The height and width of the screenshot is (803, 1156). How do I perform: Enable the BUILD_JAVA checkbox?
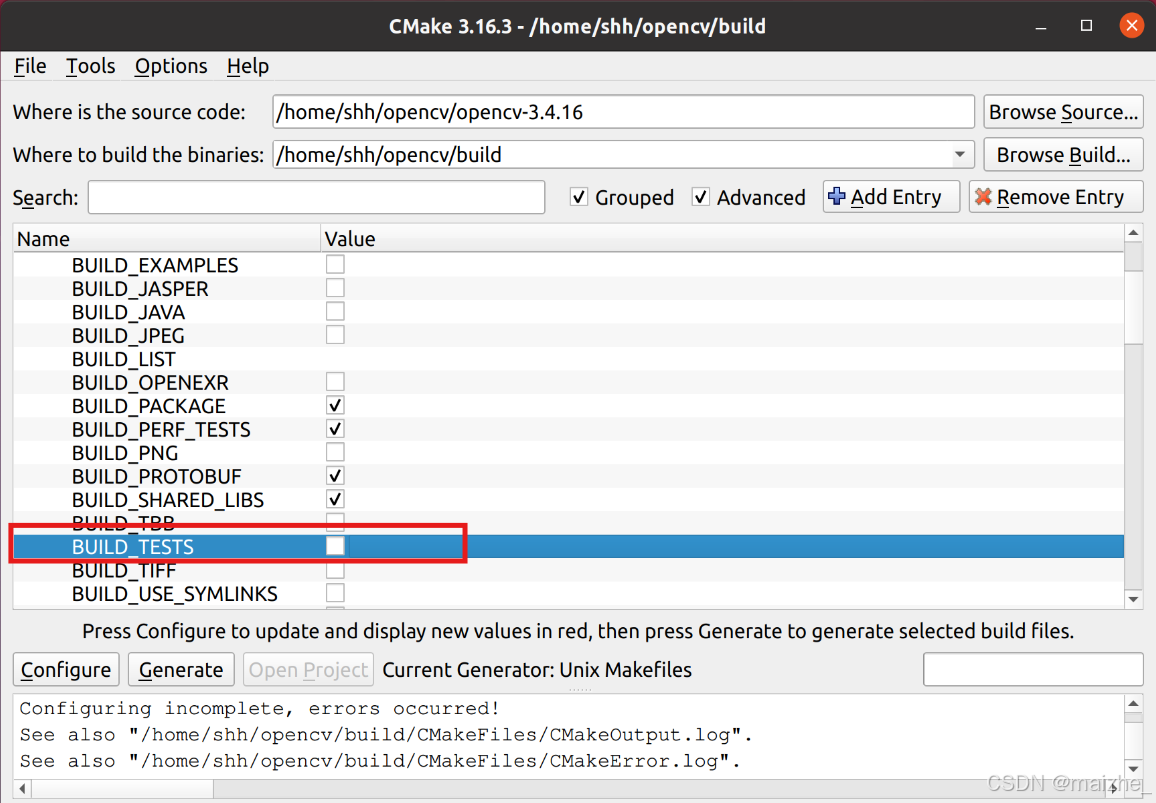(335, 311)
